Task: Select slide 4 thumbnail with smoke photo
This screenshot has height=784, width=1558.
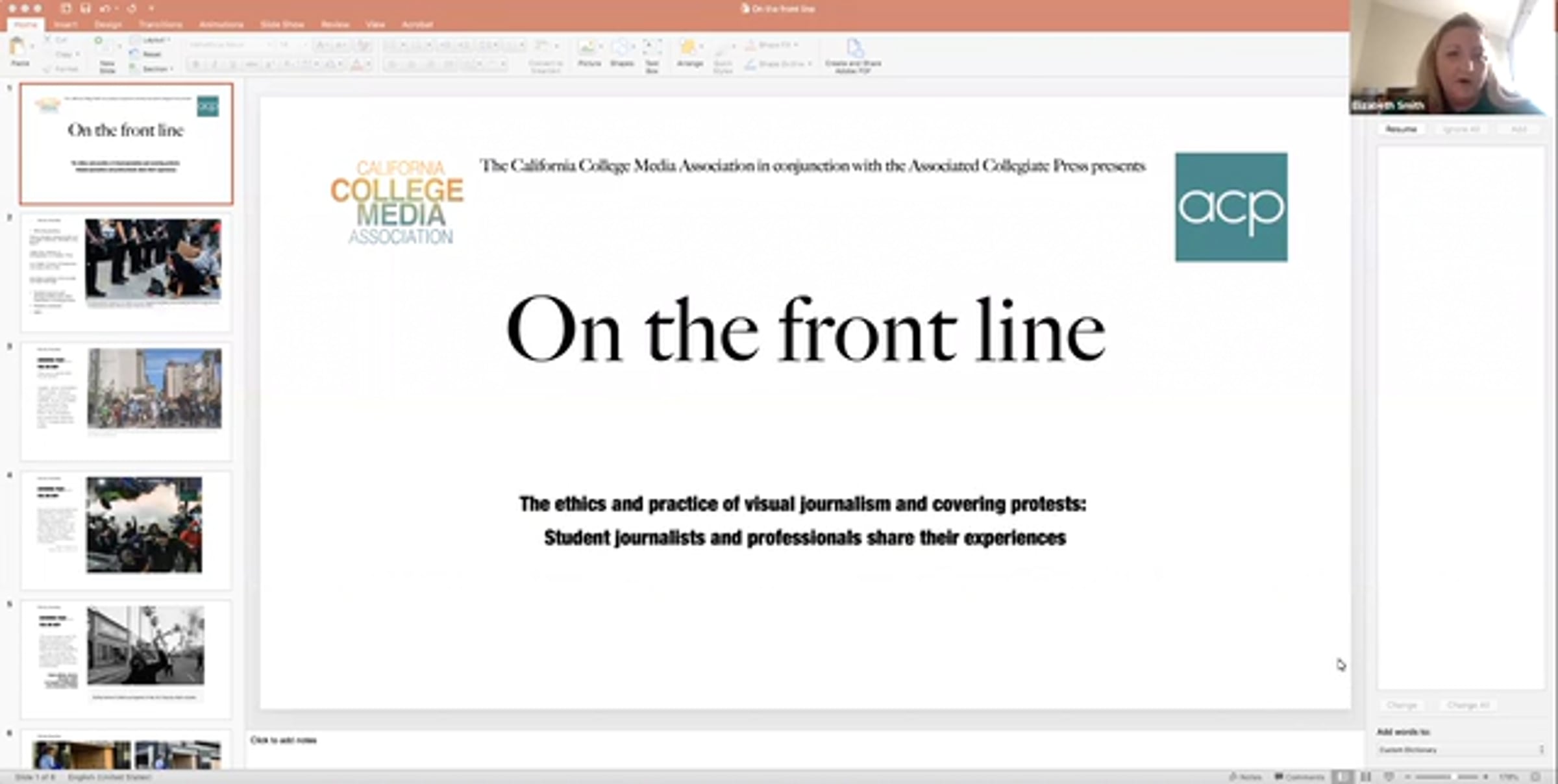Action: [x=126, y=530]
